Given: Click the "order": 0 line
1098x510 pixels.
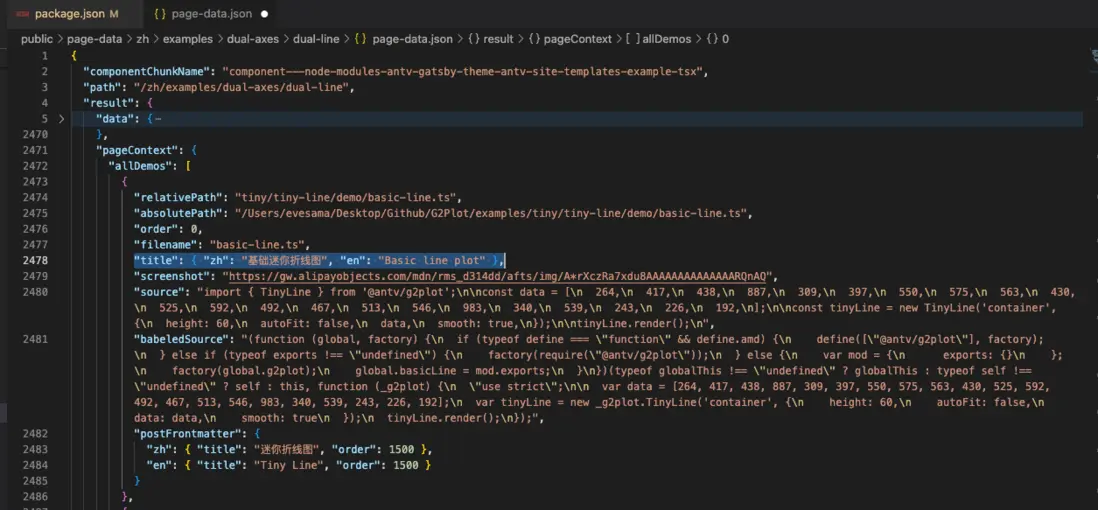Looking at the screenshot, I should [168, 228].
